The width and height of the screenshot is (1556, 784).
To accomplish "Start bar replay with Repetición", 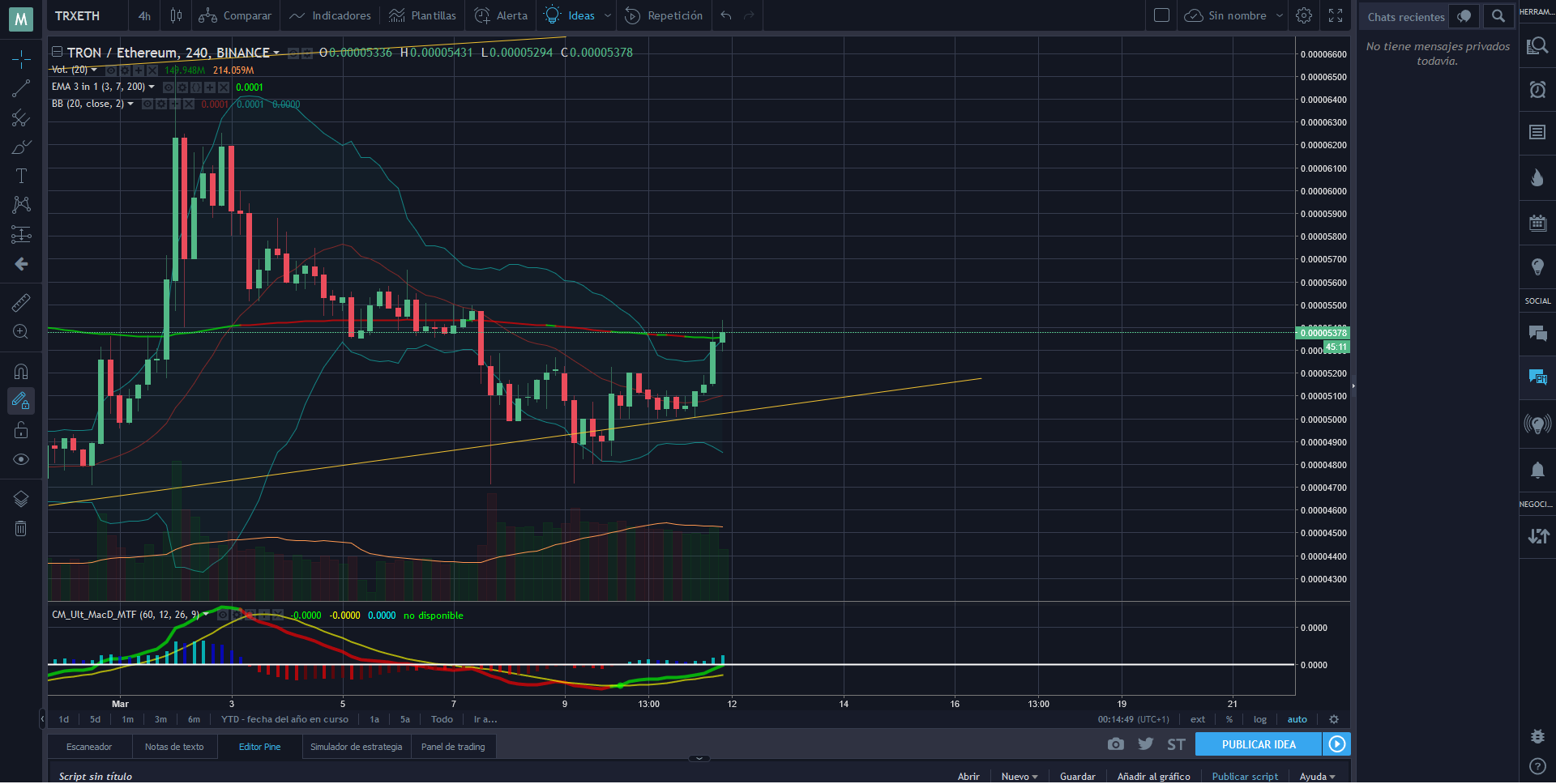I will [664, 15].
